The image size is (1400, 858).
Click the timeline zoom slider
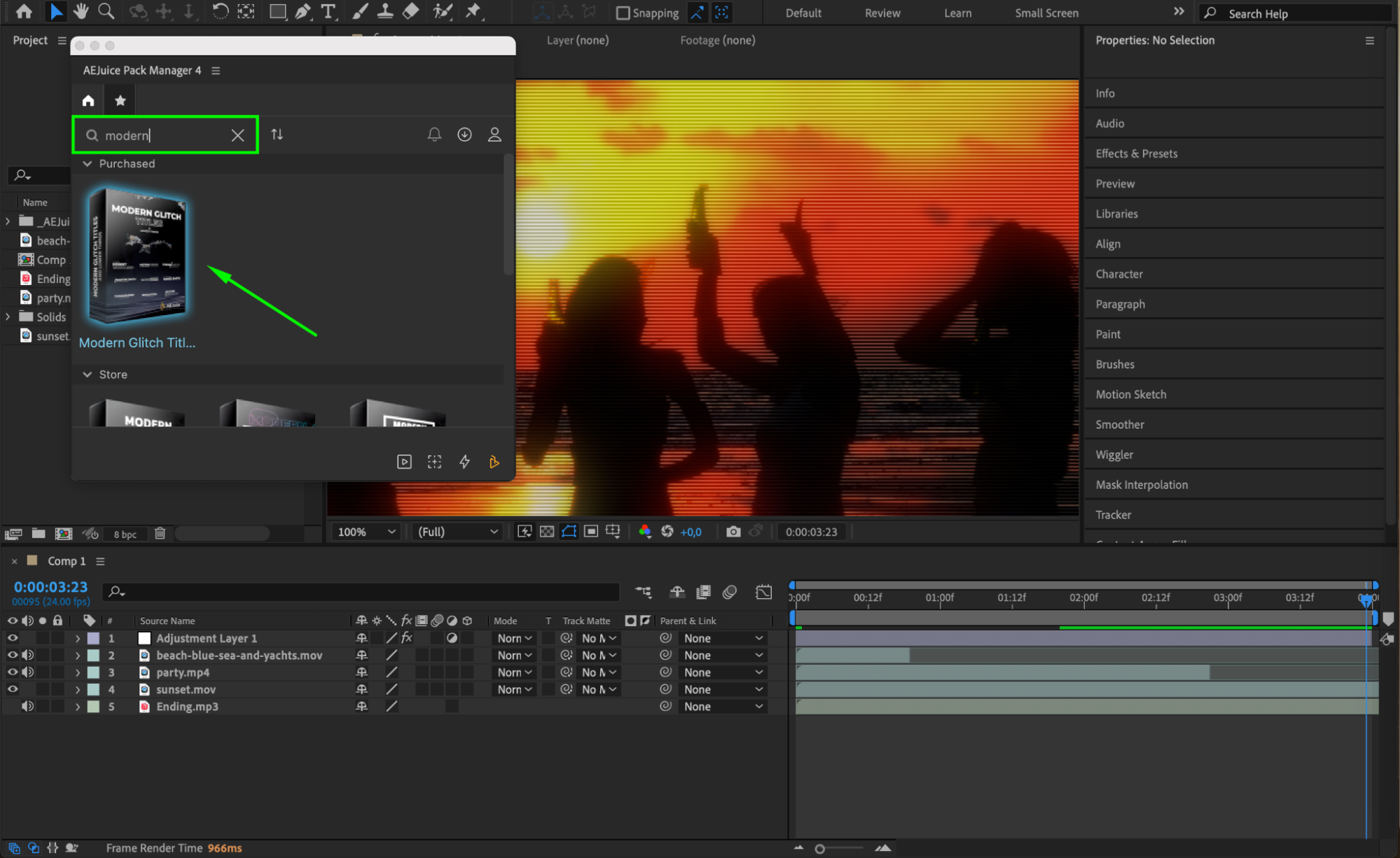point(819,848)
